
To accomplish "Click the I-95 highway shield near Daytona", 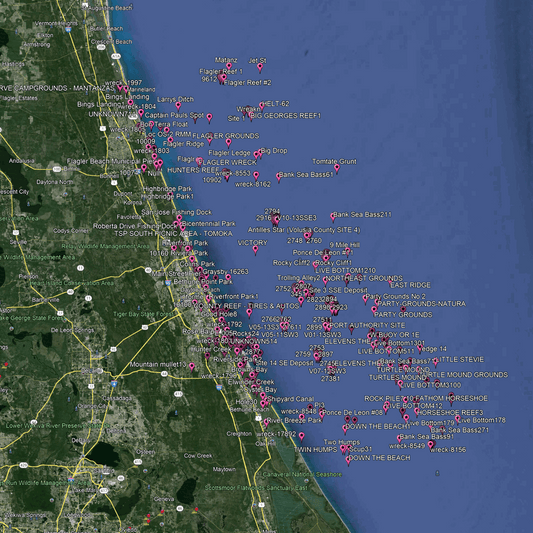I will (168, 282).
